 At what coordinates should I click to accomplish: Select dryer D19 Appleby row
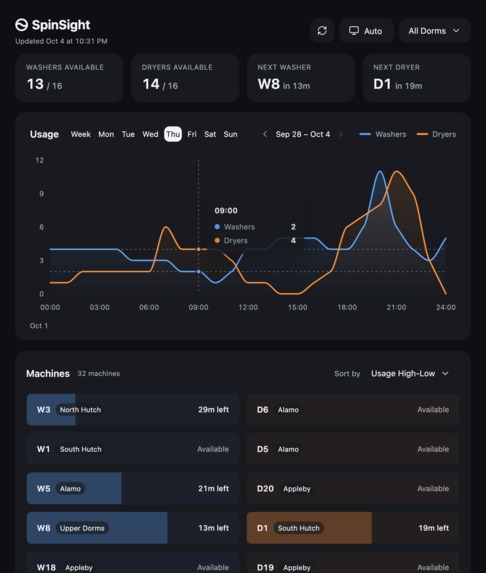(x=353, y=563)
